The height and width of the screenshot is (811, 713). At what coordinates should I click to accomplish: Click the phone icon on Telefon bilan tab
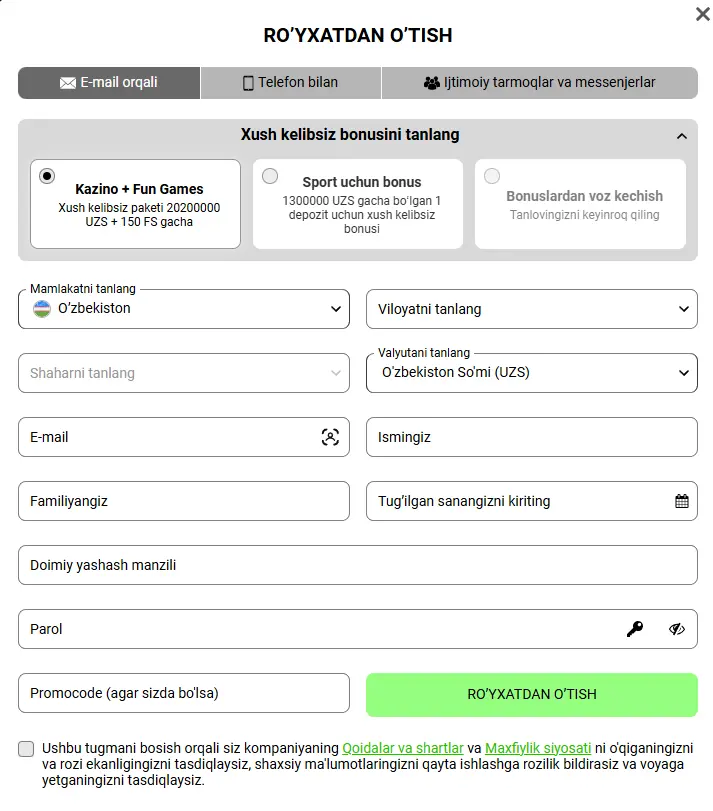click(x=247, y=83)
